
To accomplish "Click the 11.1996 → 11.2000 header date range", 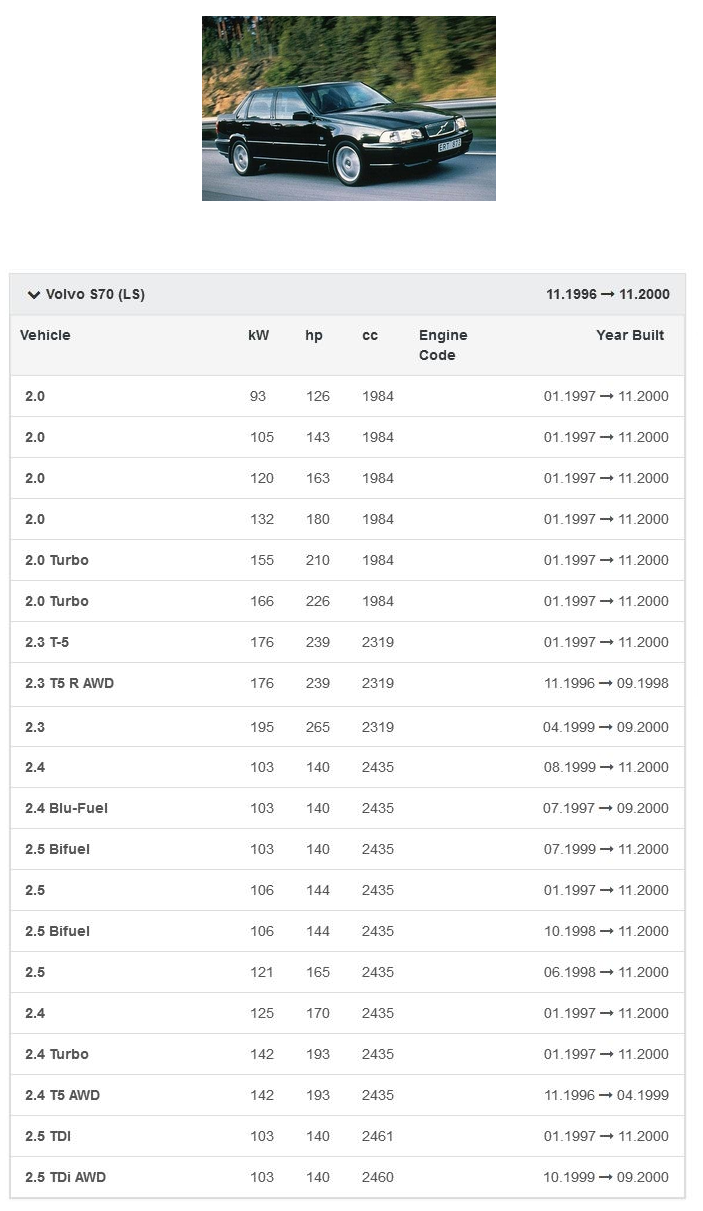I will click(608, 295).
